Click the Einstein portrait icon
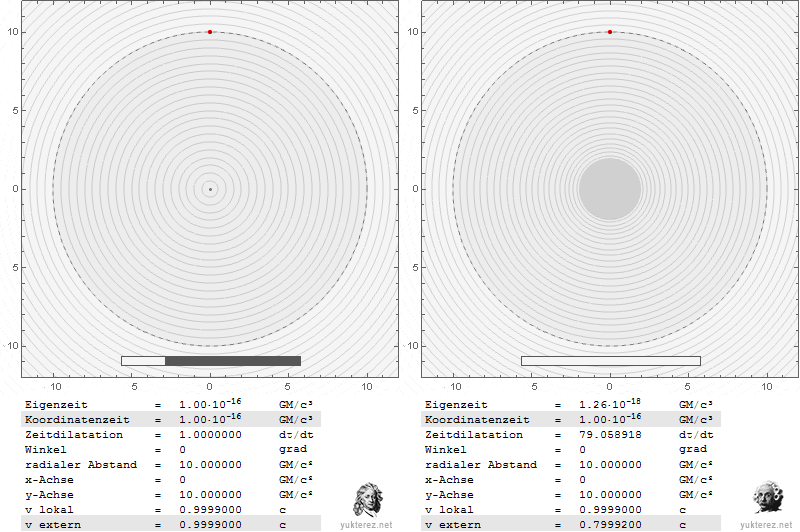The width and height of the screenshot is (800, 532). (x=768, y=499)
